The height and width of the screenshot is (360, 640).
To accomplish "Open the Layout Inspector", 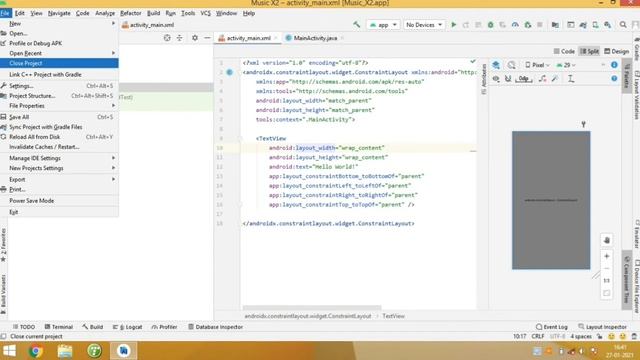I will click(602, 327).
